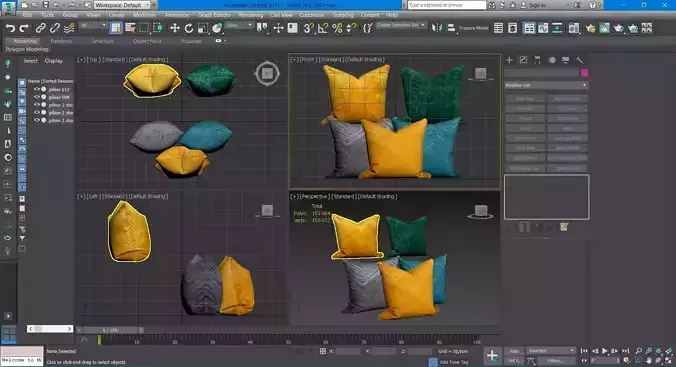Screen dimensions: 676x367
Task: Open the Workspace: Default dropdown
Action: (x=122, y=5)
